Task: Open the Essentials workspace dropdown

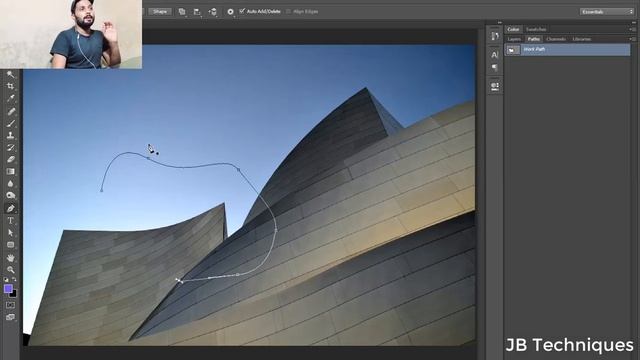Action: click(607, 12)
